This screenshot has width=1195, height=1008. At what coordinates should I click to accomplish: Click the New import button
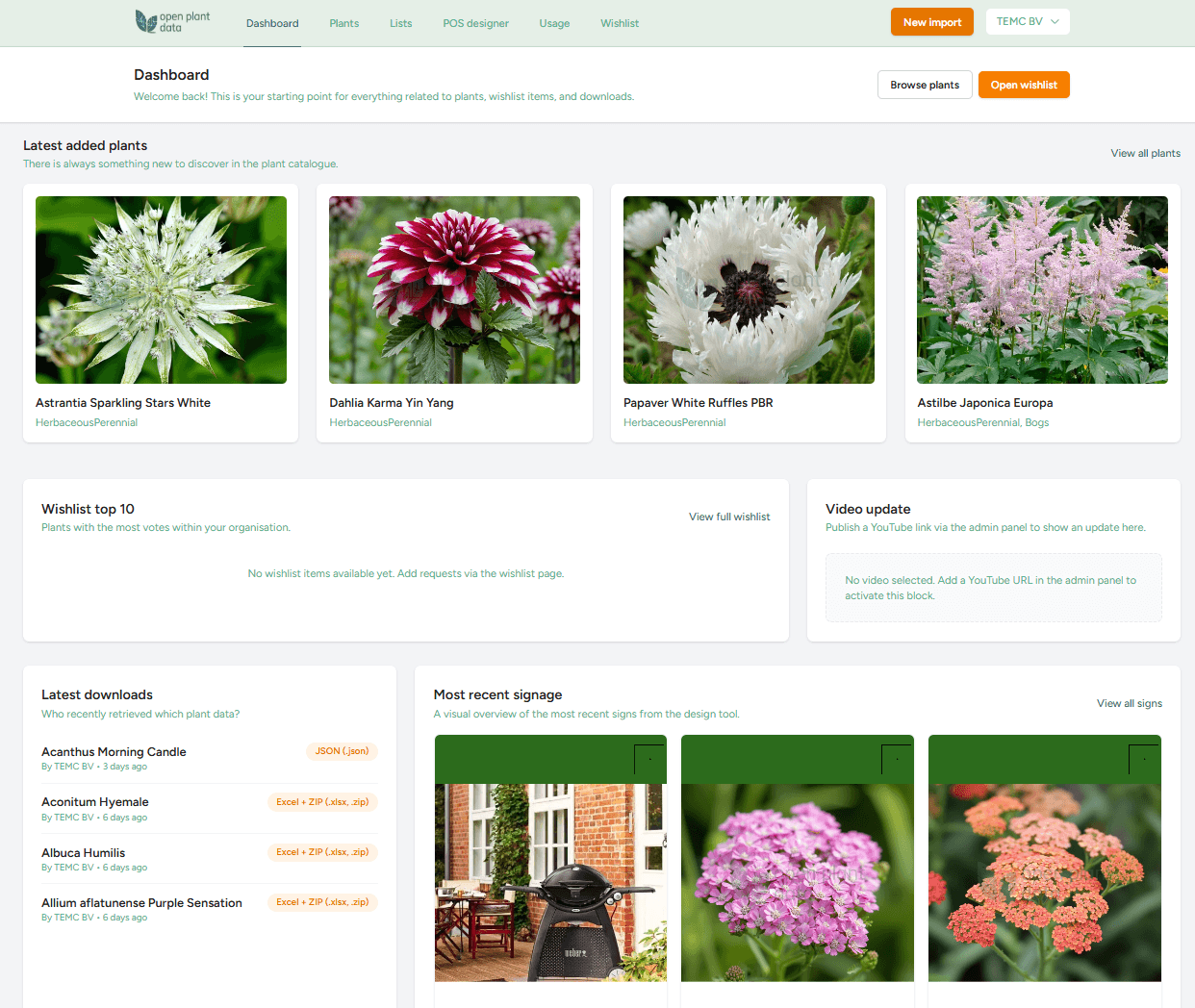tap(932, 22)
